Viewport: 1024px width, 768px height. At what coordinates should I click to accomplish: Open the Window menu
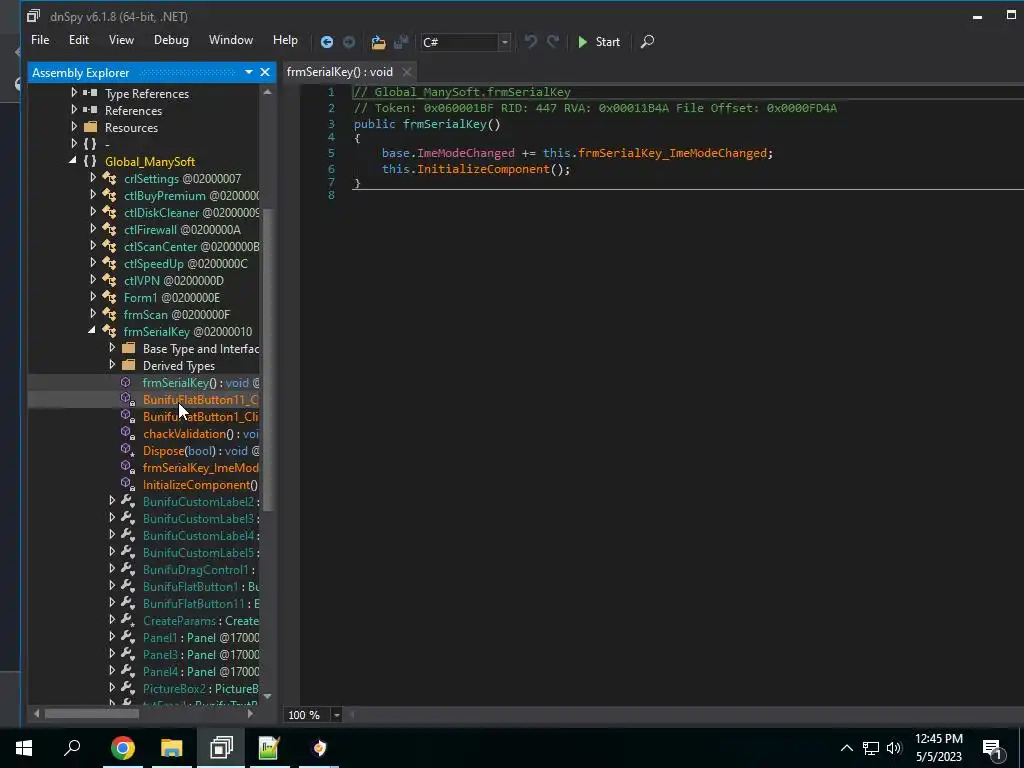(231, 40)
